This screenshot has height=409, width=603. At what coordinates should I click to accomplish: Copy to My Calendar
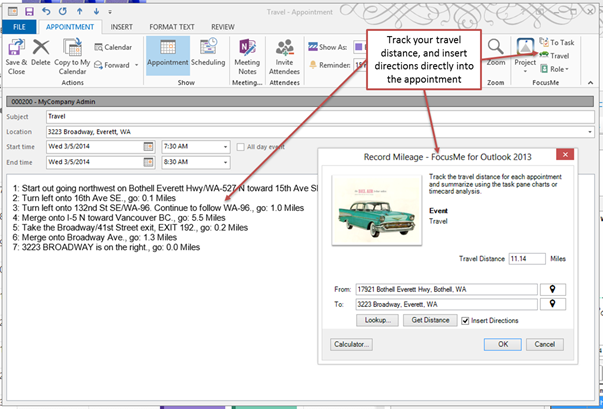point(72,57)
